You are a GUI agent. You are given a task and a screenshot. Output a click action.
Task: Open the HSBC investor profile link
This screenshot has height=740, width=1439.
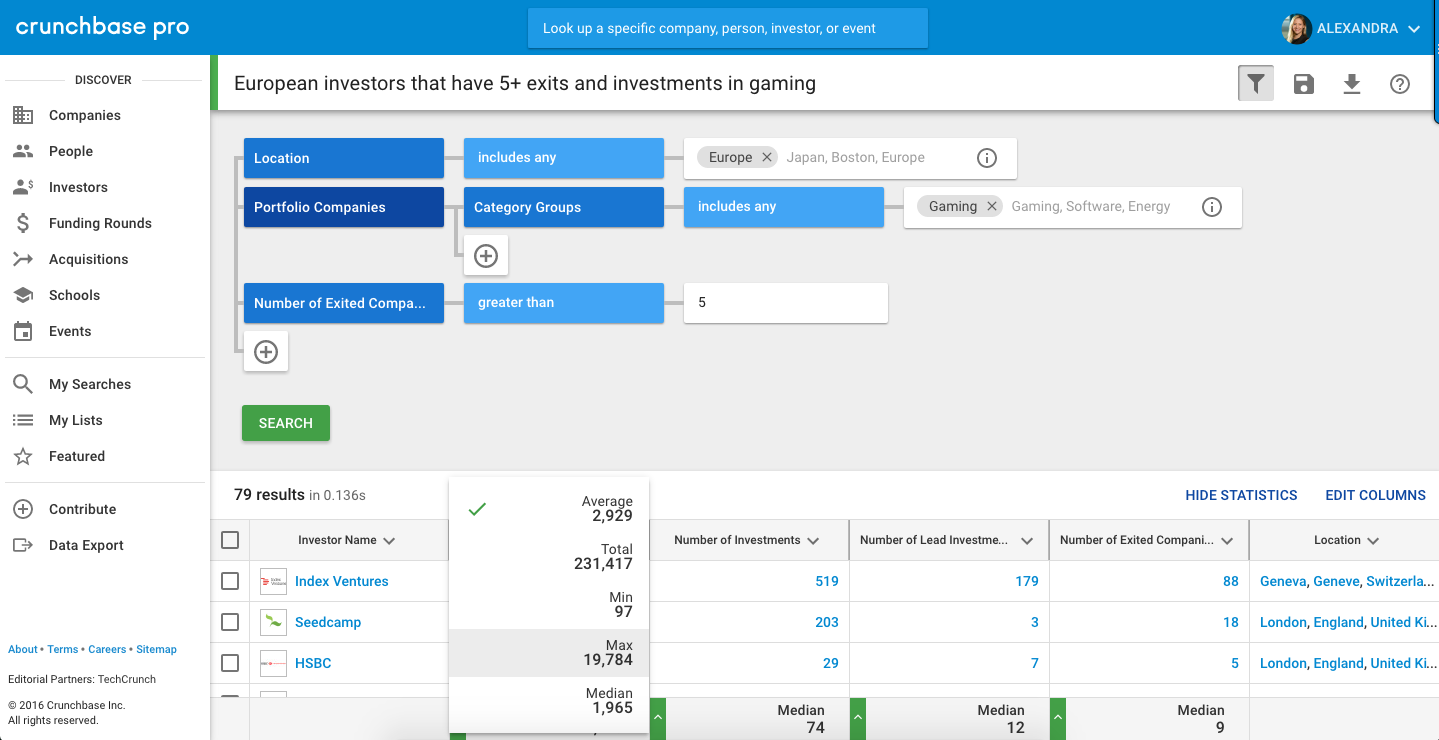tap(311, 662)
